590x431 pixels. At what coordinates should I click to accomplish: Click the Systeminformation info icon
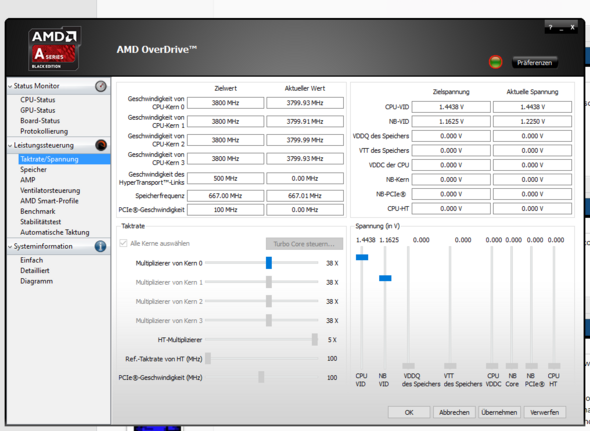pyautogui.click(x=100, y=246)
